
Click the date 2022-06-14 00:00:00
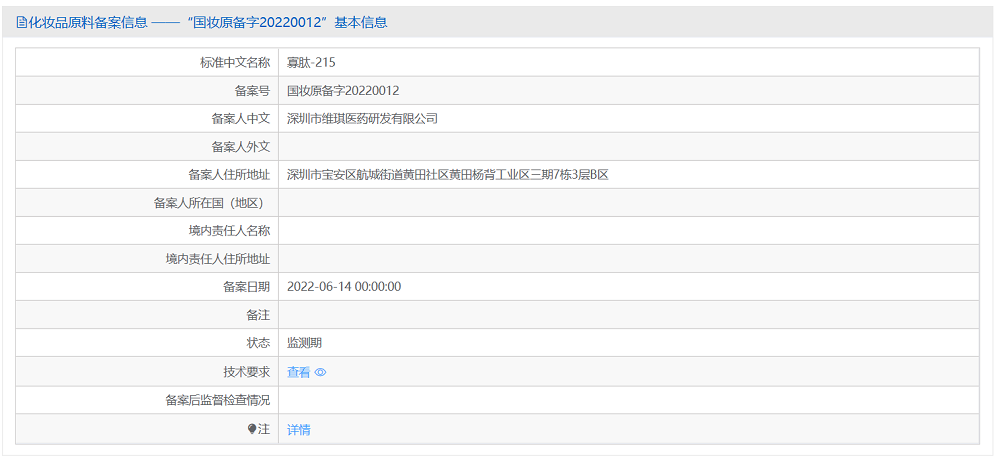(x=343, y=286)
